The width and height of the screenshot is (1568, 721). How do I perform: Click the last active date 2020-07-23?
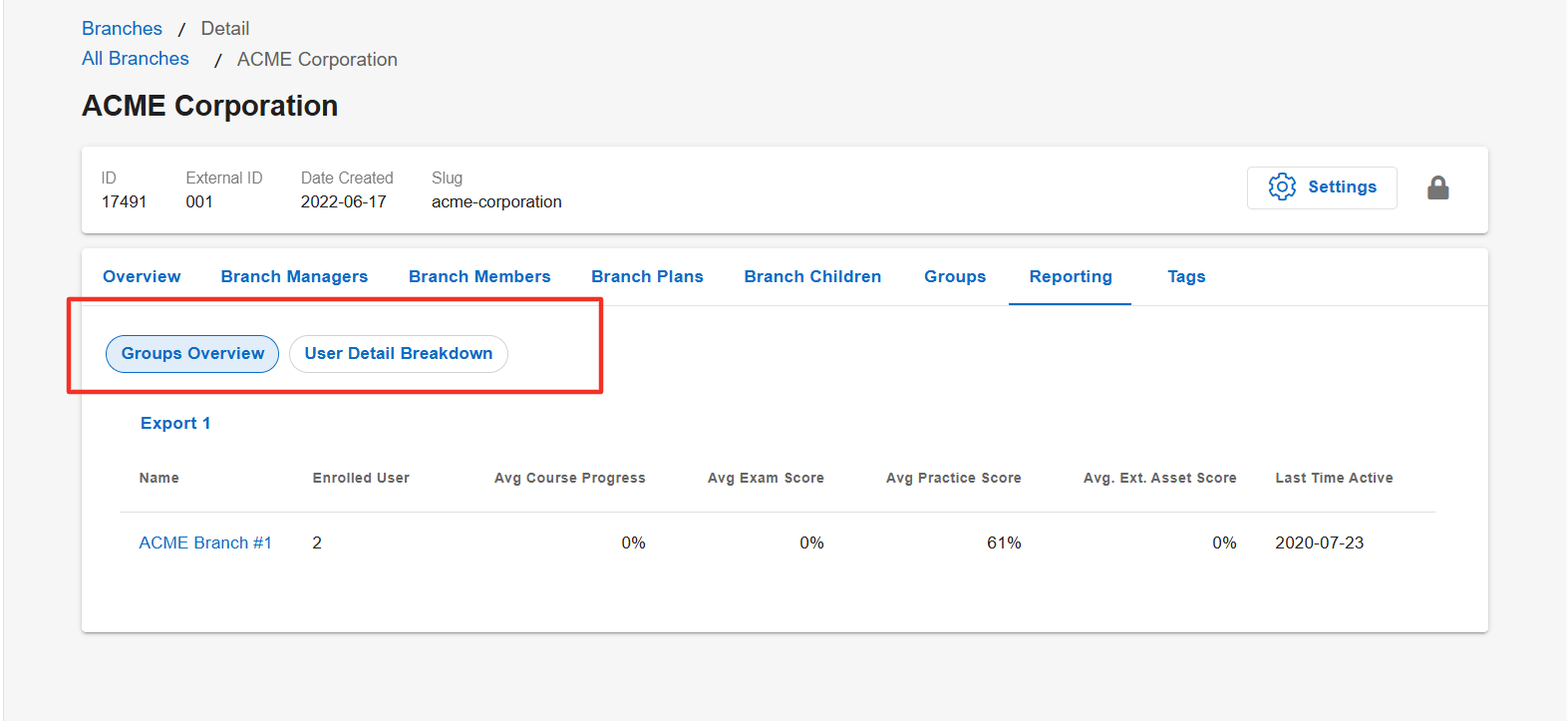point(1320,542)
